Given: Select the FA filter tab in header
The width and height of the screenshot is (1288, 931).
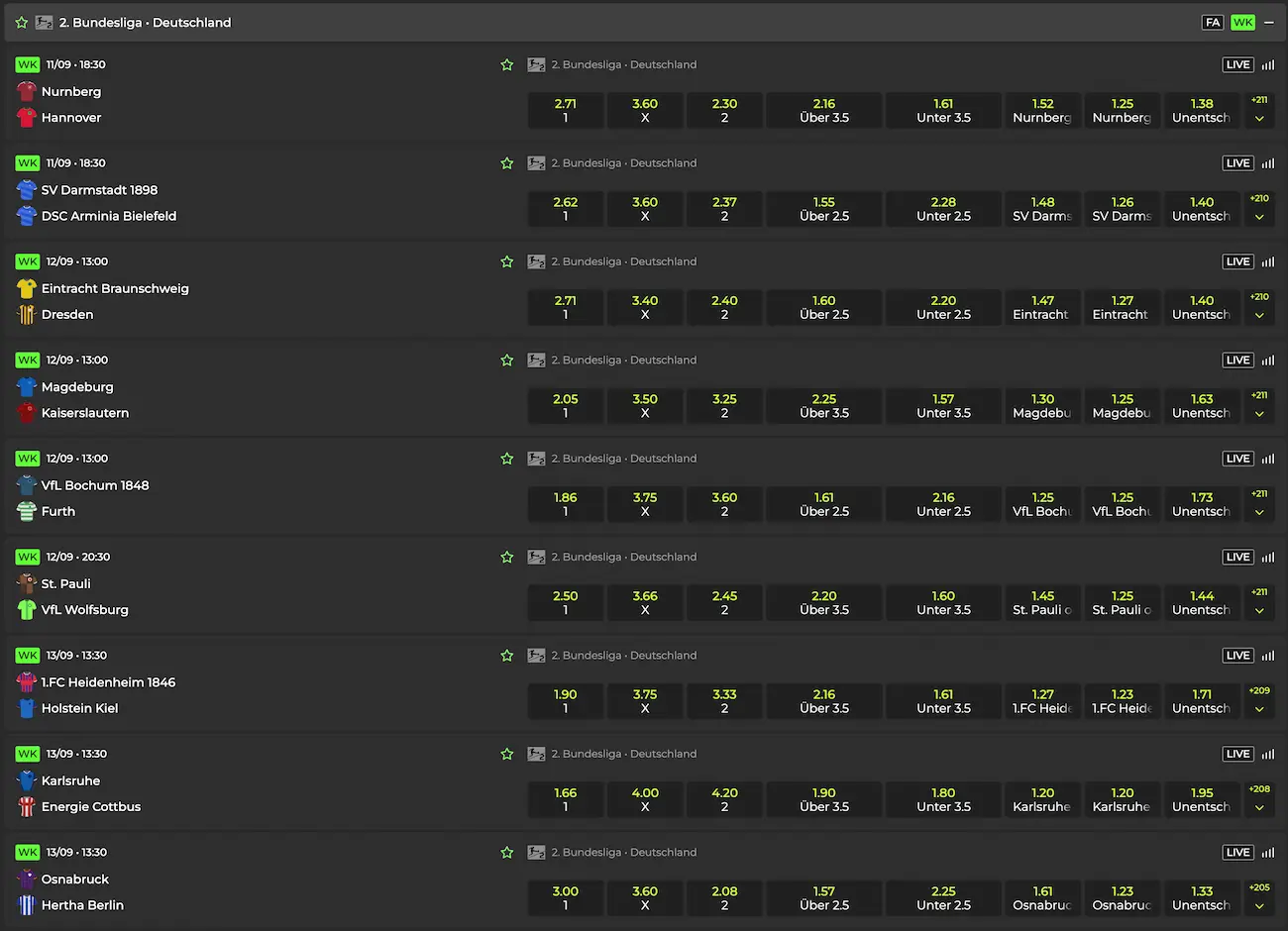Looking at the screenshot, I should pyautogui.click(x=1213, y=22).
